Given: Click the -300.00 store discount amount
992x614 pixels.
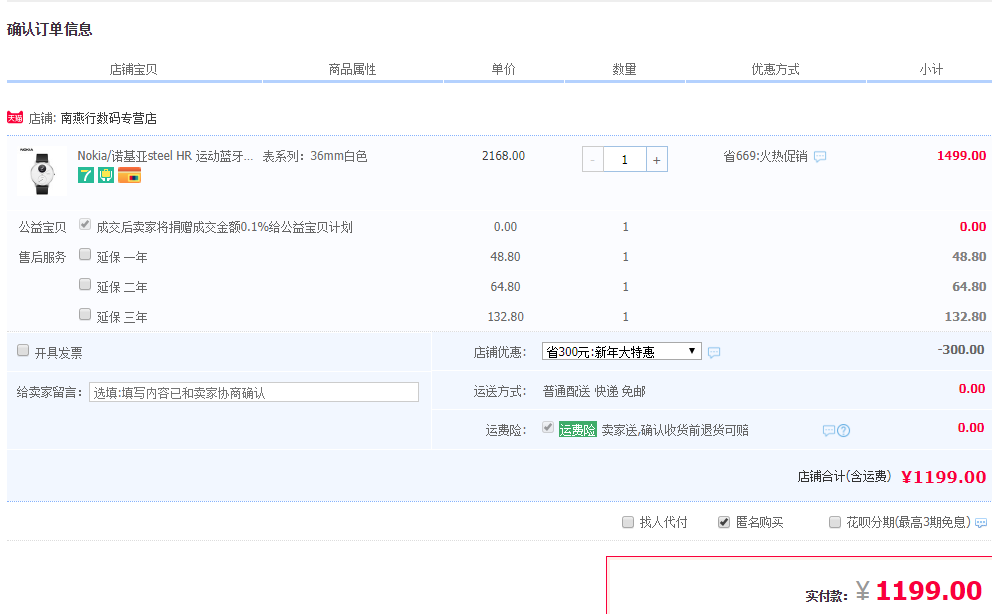Looking at the screenshot, I should (961, 350).
